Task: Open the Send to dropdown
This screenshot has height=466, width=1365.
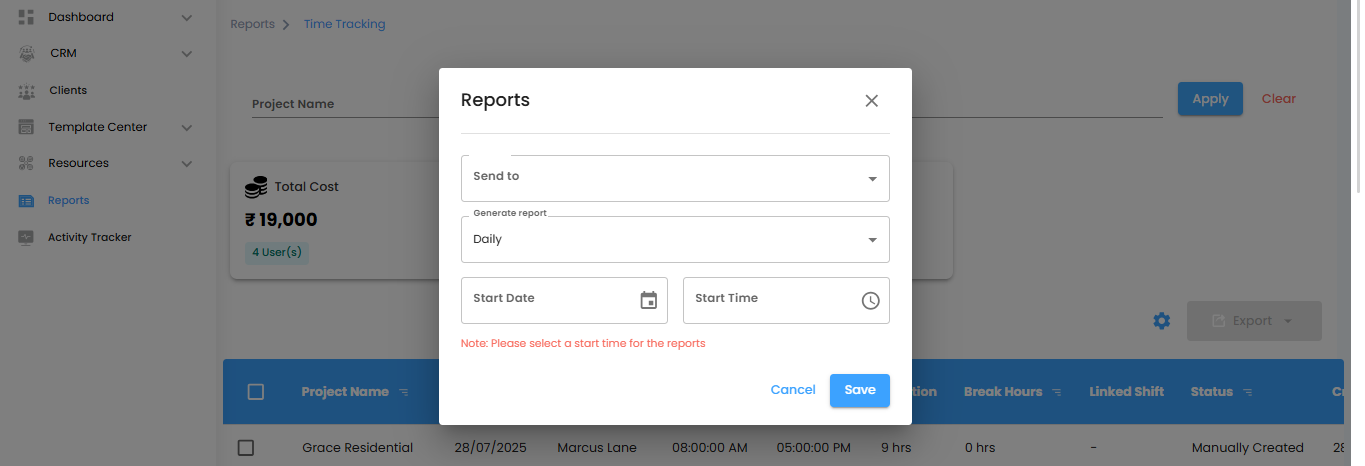Action: coord(675,178)
